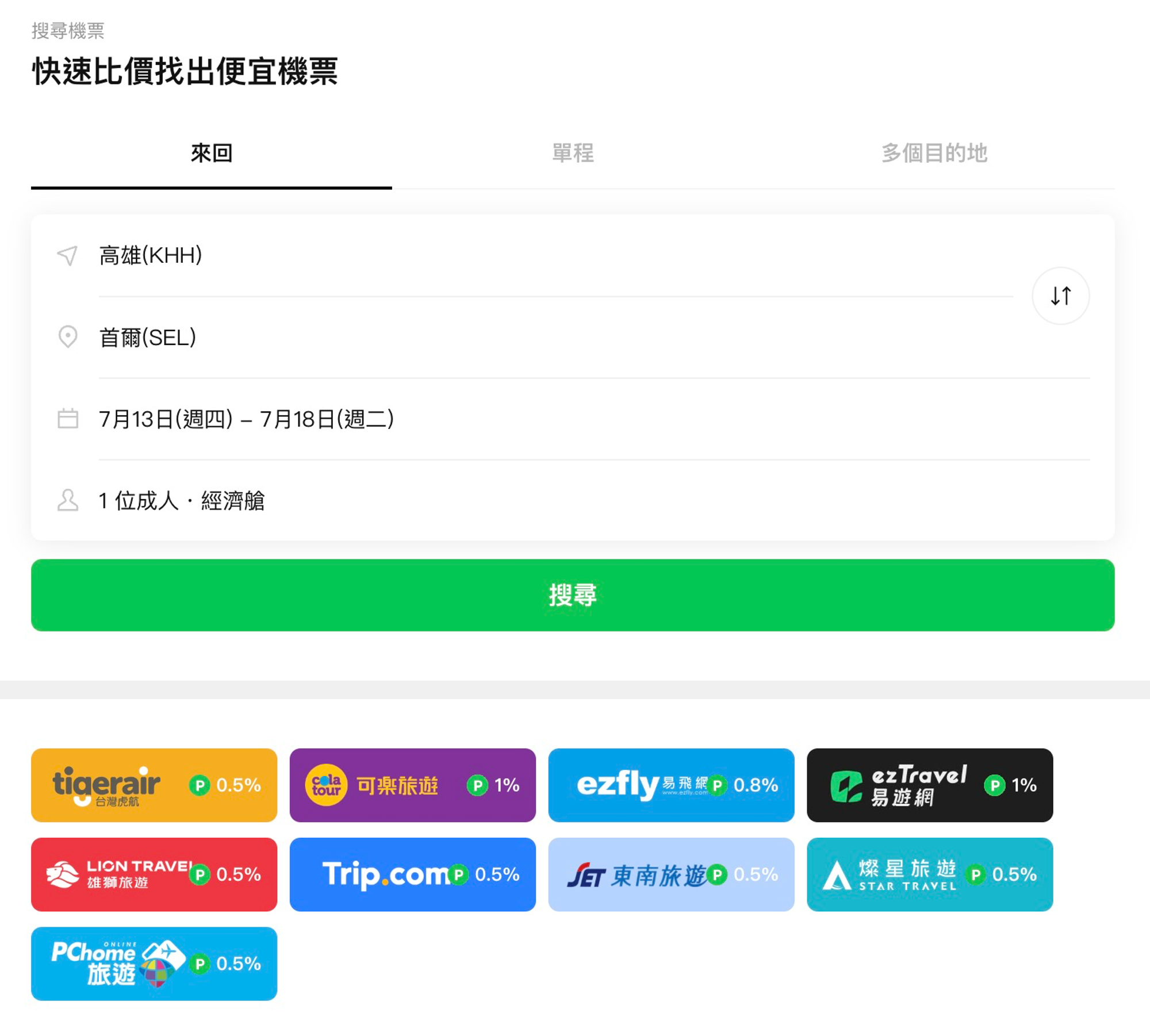The height and width of the screenshot is (1036, 1150).
Task: Open the tigerair 台灣虎航 banner
Action: (154, 785)
